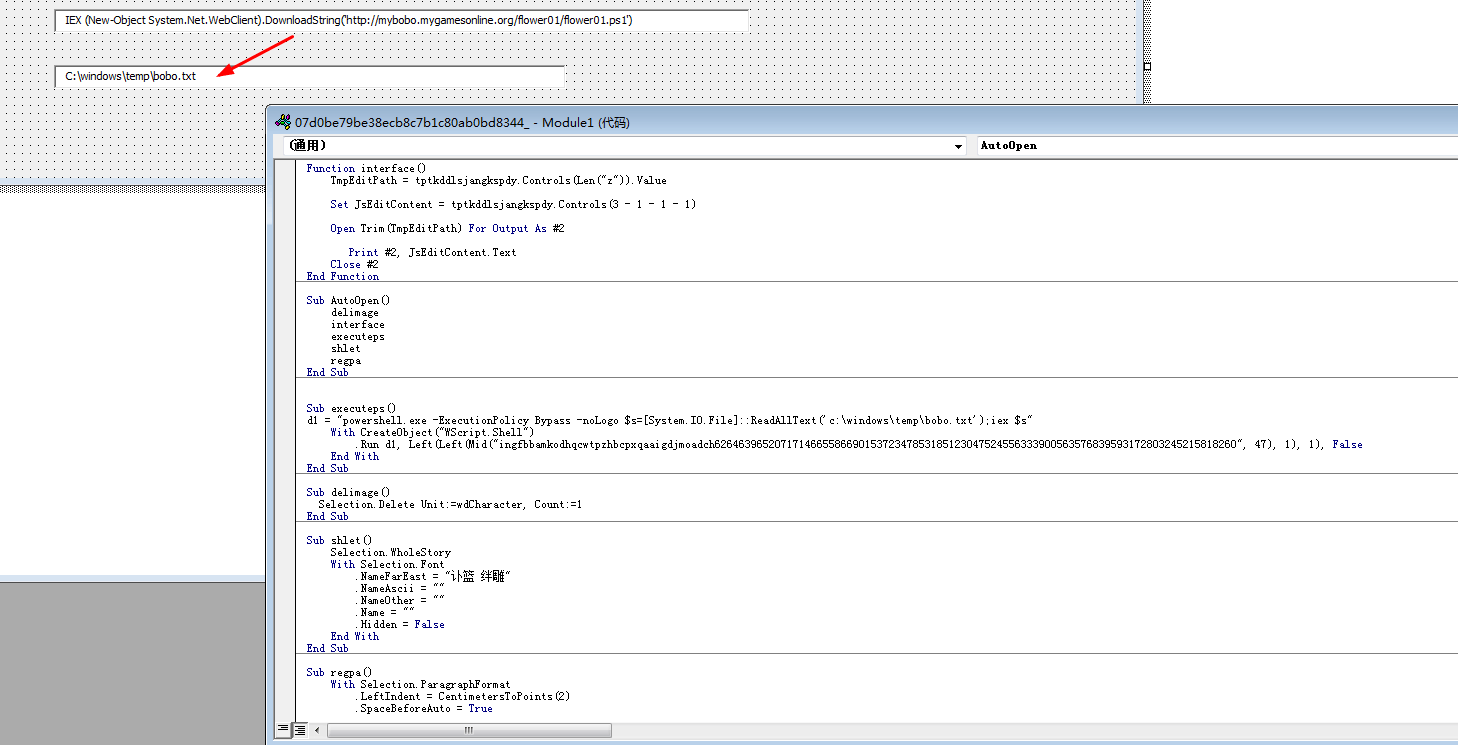Click the horizontal scrollbar thumb in code window
Image resolution: width=1458 pixels, height=745 pixels.
pyautogui.click(x=469, y=730)
